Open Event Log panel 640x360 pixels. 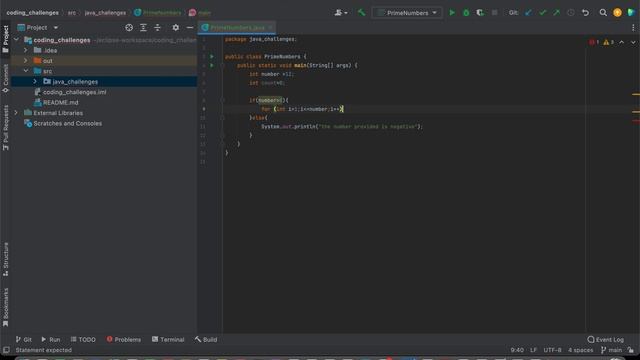[x=606, y=339]
